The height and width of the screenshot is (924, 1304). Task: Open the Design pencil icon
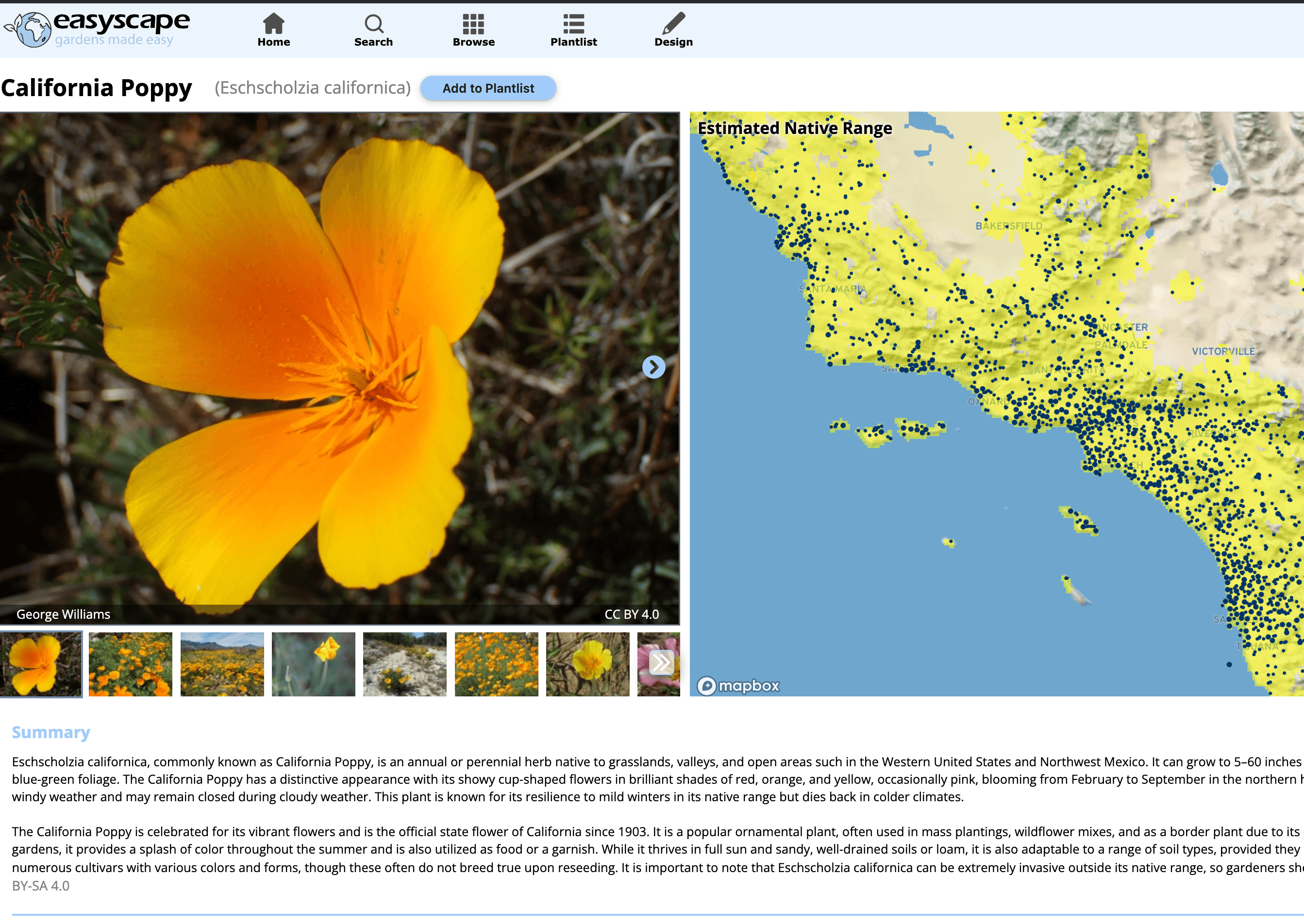point(673,24)
